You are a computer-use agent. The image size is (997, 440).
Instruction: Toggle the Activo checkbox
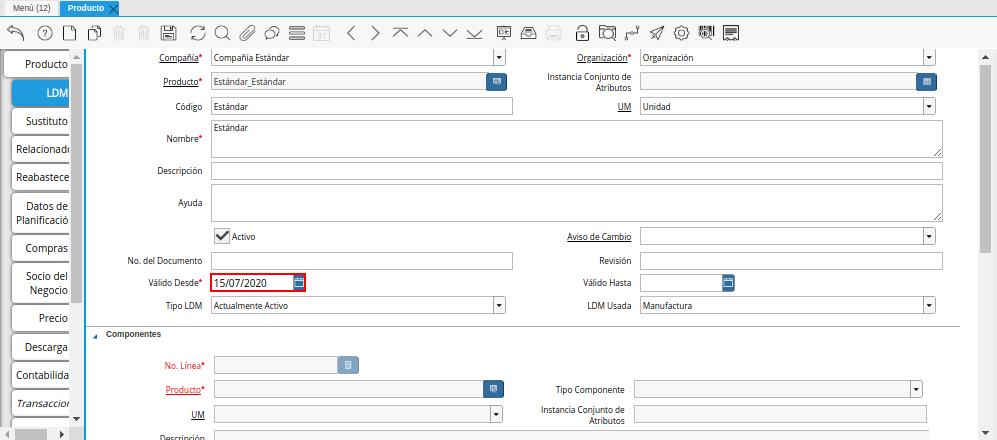tap(222, 236)
